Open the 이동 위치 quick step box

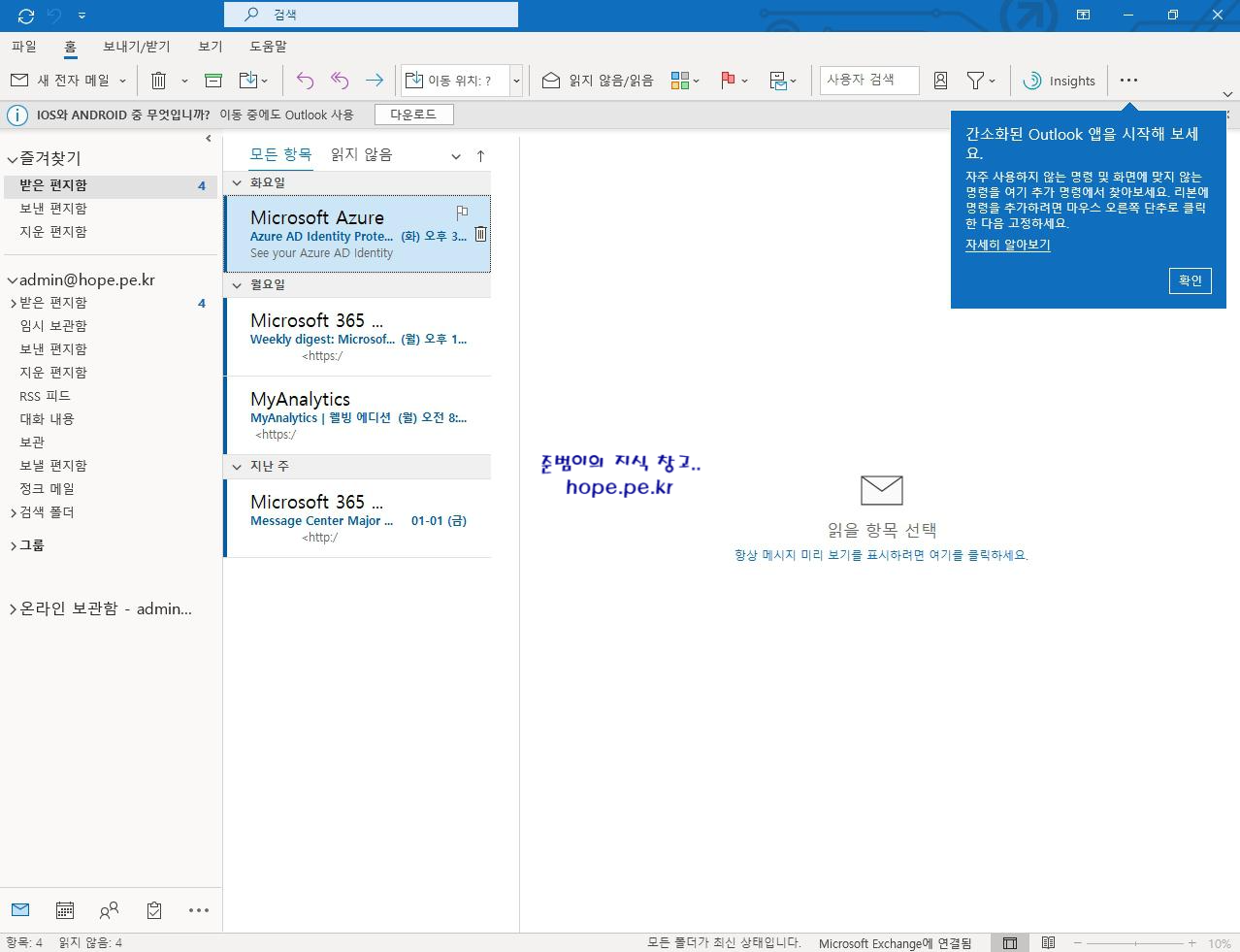tap(454, 81)
